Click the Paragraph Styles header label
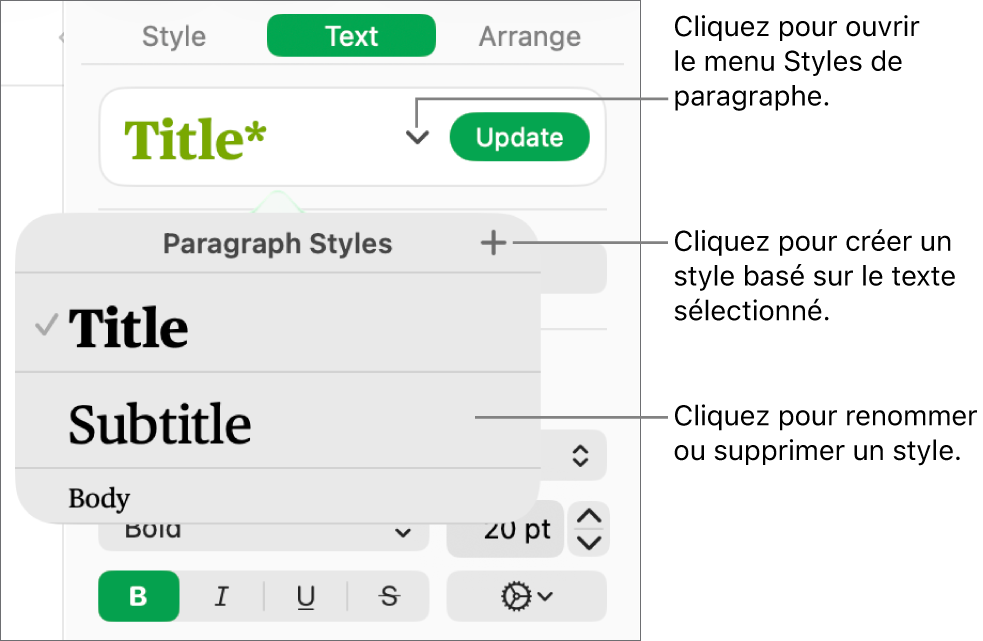 (x=277, y=243)
